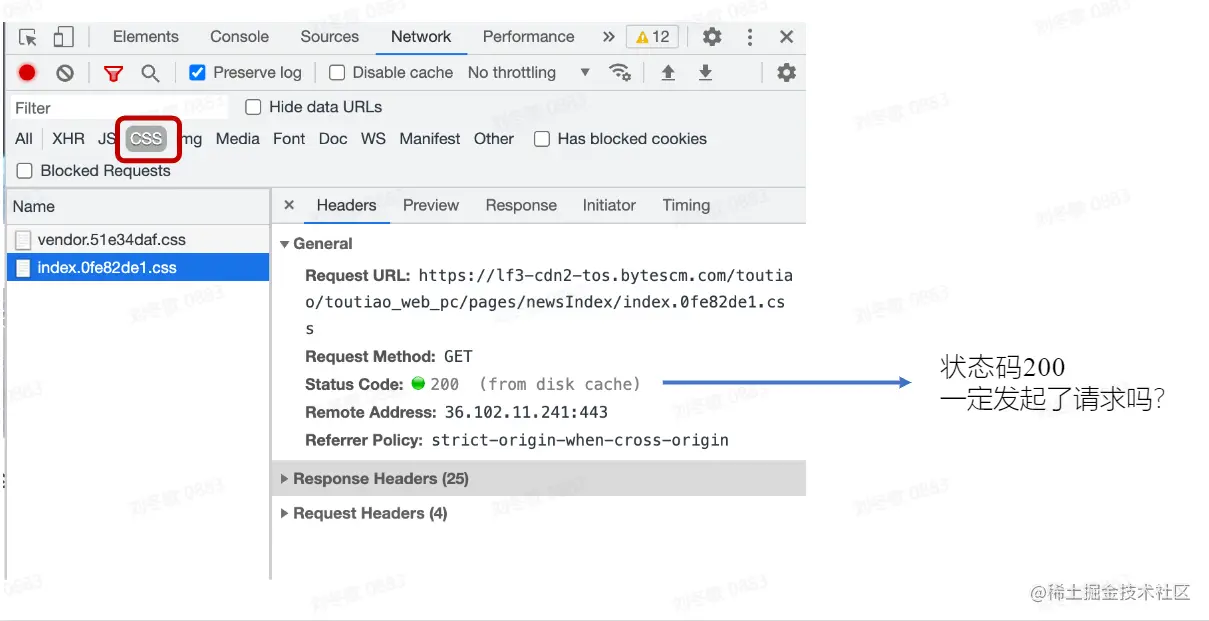Toggle the device toolbar icon
1209x621 pixels.
[63, 37]
